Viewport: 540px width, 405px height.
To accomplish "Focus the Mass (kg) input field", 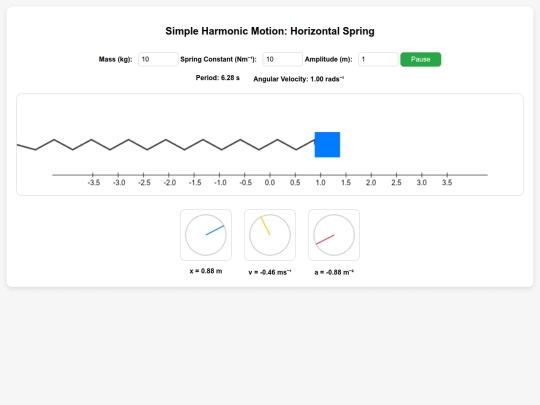I will pos(158,59).
